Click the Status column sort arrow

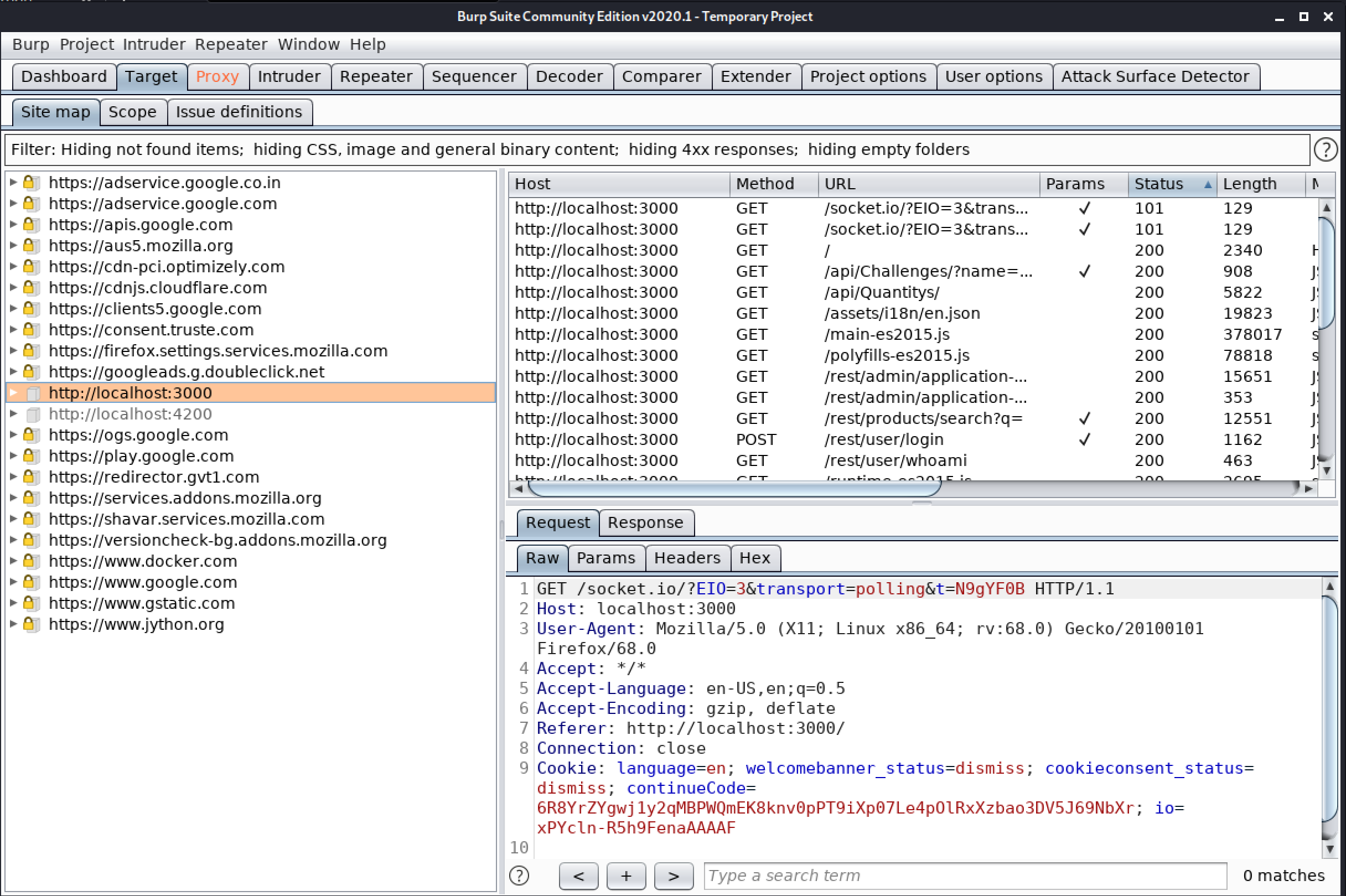[x=1207, y=184]
